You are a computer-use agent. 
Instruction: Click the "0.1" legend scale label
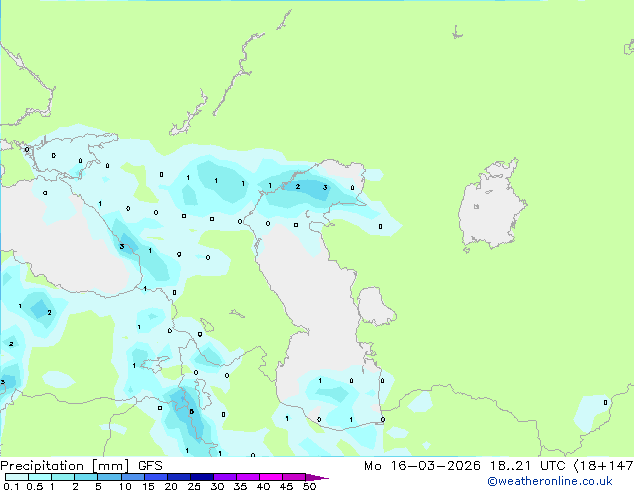pos(11,486)
